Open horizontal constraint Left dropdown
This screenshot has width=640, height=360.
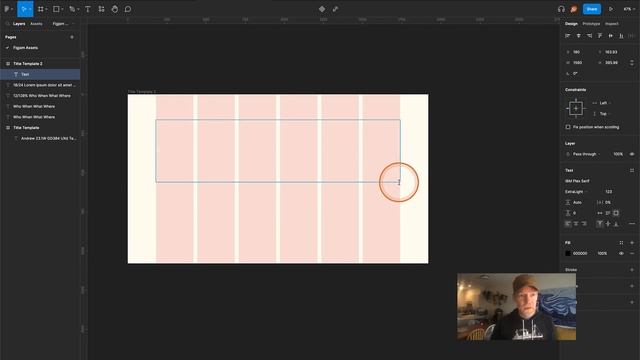tap(604, 103)
